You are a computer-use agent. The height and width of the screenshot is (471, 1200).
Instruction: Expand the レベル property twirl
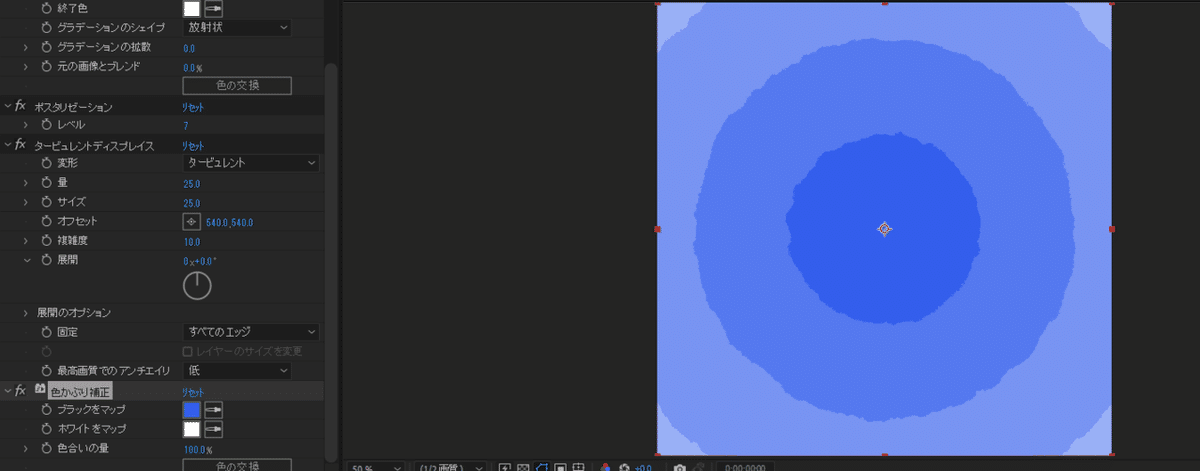tap(26, 125)
